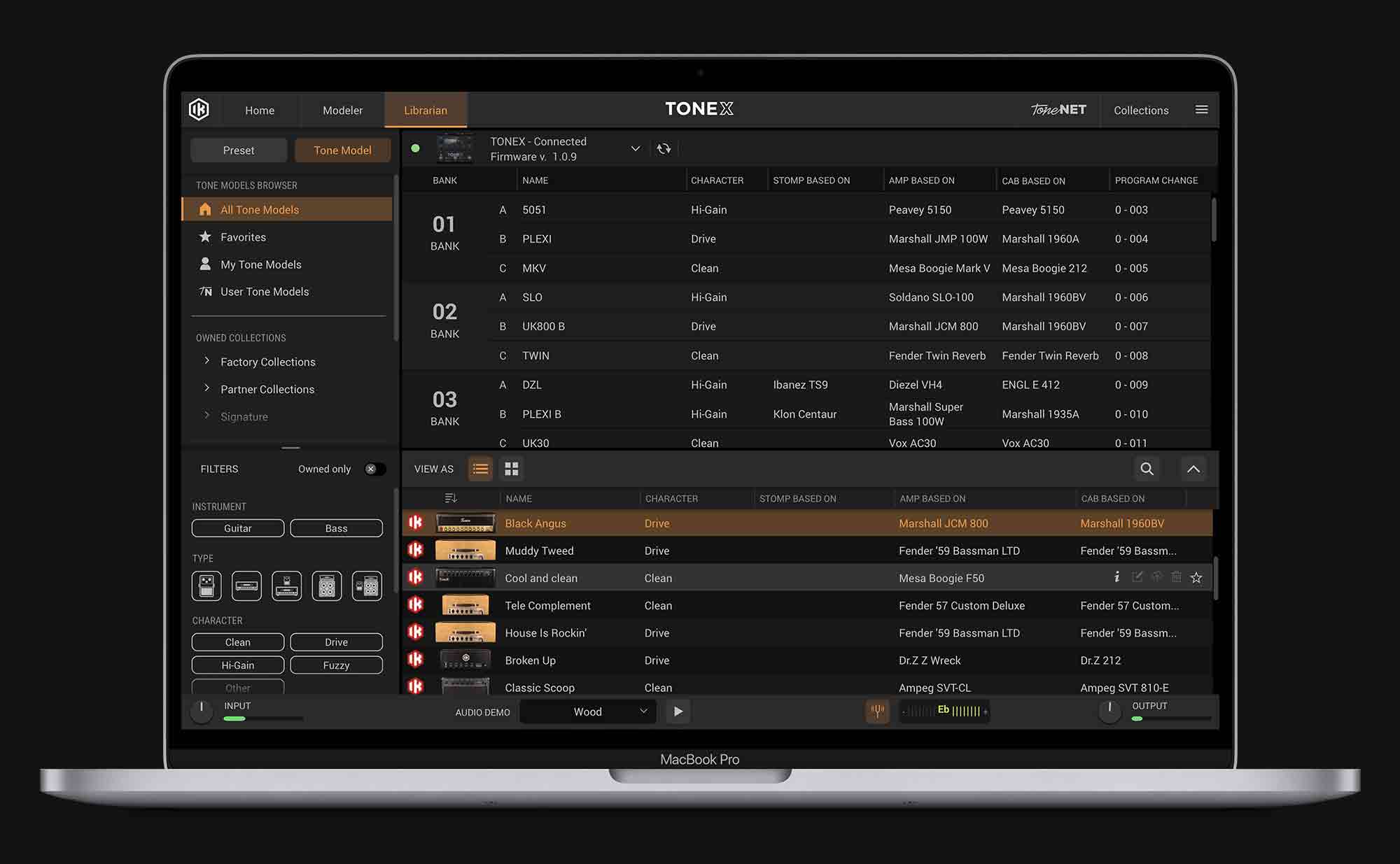1400x864 pixels.
Task: Click IK badge on Black Angus row
Action: click(416, 523)
